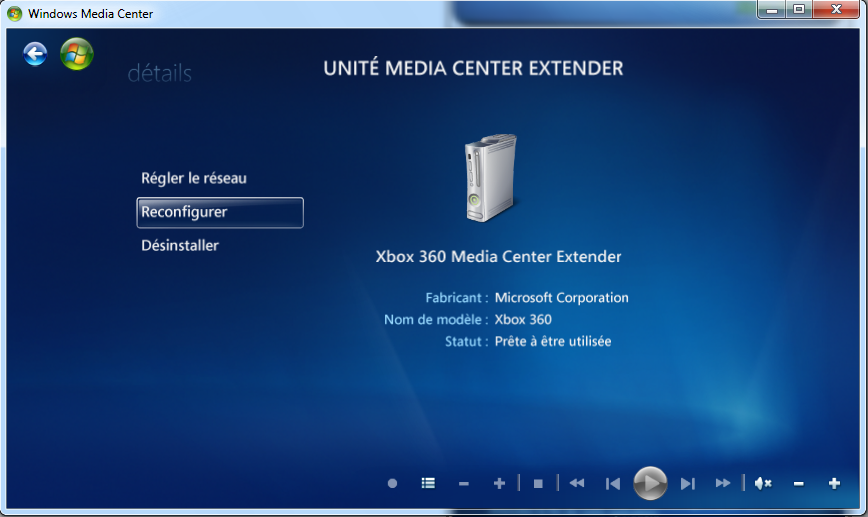This screenshot has width=868, height=517.
Task: Channel up with the plus left of stop
Action: (x=499, y=483)
